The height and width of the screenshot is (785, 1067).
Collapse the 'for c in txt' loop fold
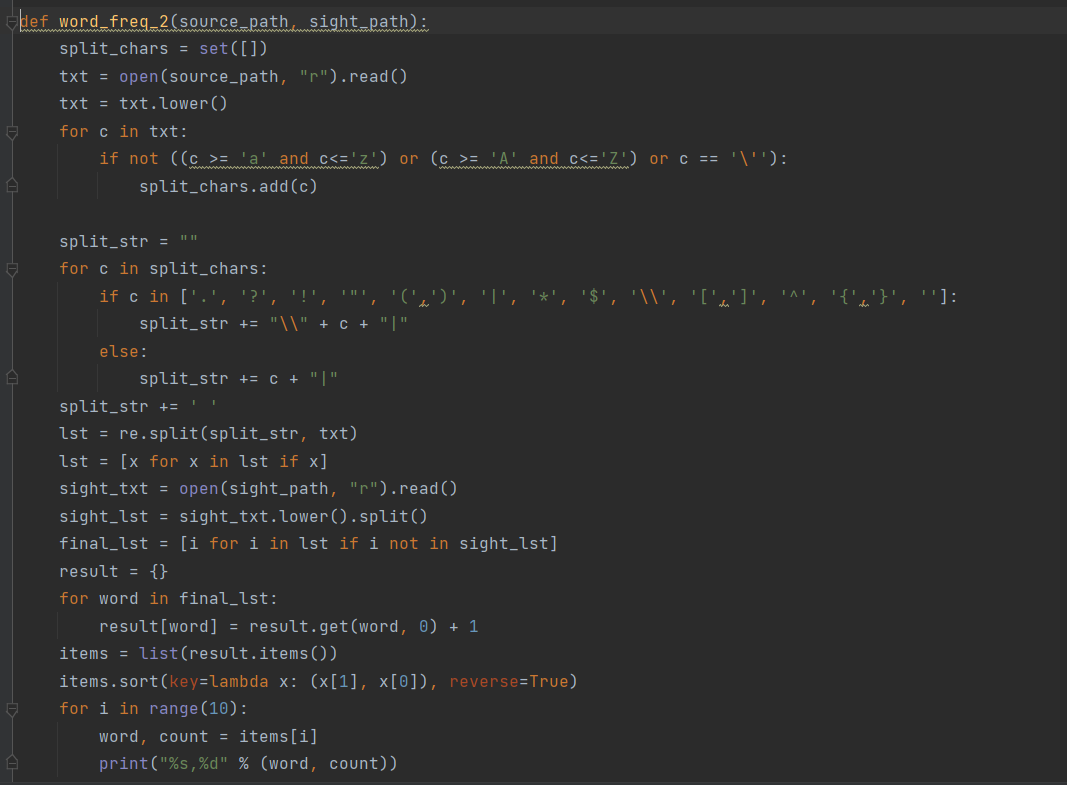[x=12, y=132]
